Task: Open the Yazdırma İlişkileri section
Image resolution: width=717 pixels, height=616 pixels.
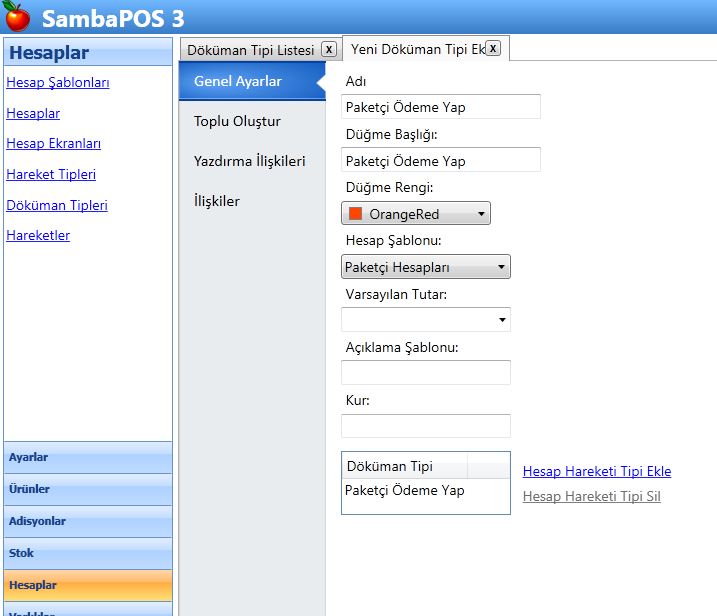Action: 249,161
